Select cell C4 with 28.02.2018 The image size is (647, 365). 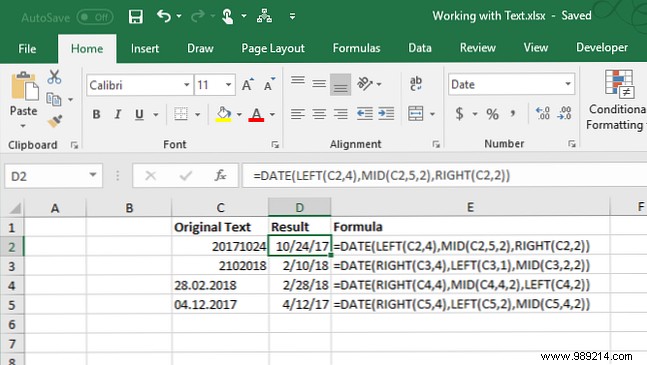coord(220,285)
